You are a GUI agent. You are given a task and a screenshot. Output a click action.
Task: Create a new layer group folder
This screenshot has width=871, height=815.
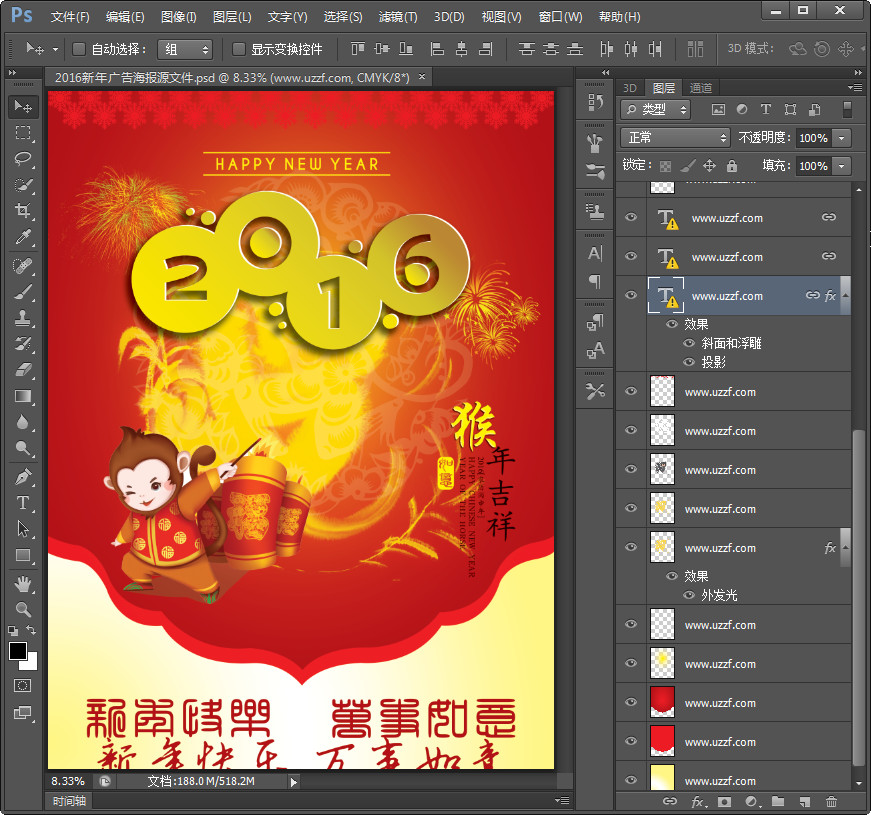[777, 802]
